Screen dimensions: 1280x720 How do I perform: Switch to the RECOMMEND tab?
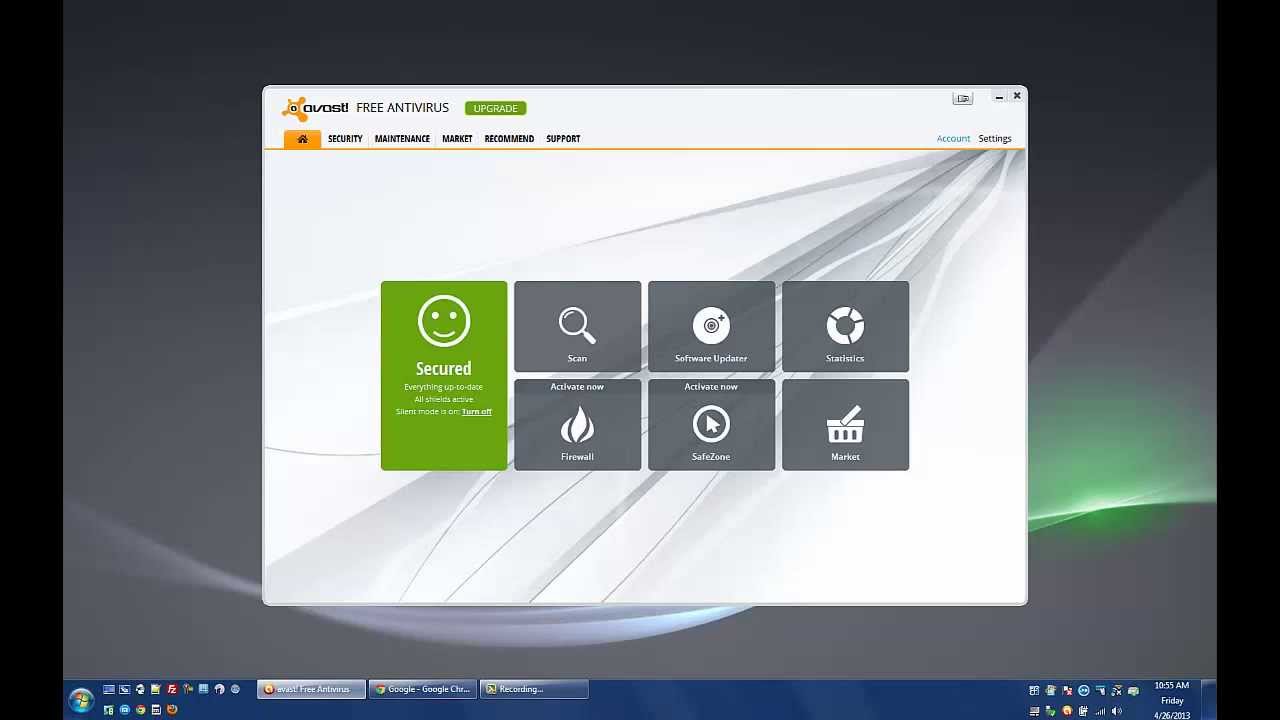point(509,139)
